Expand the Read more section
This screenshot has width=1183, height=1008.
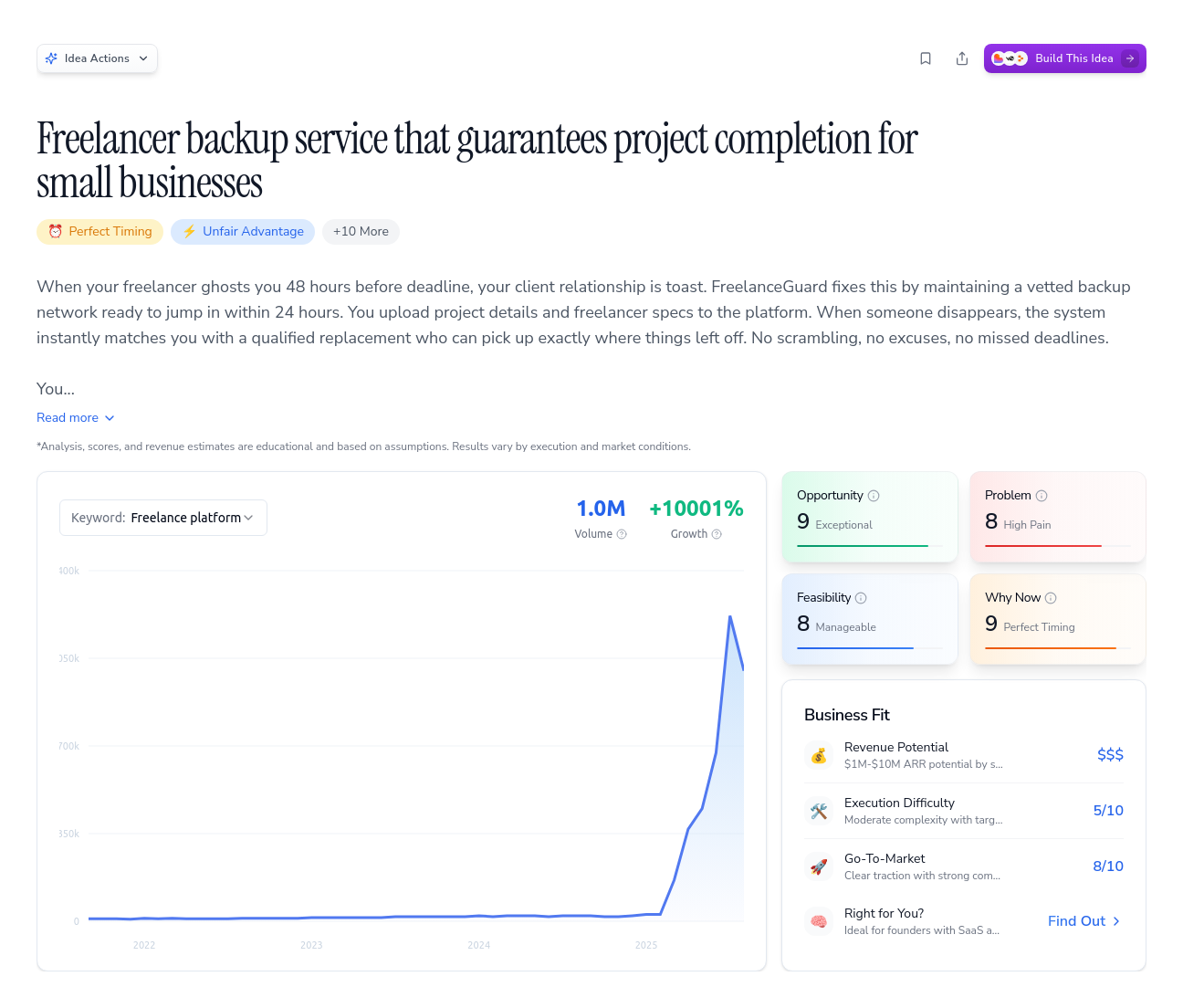pyautogui.click(x=75, y=417)
